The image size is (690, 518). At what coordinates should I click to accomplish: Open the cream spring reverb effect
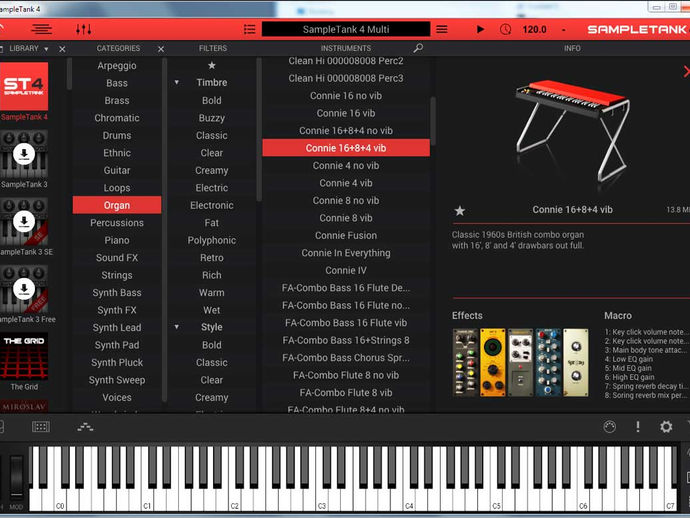pos(576,362)
